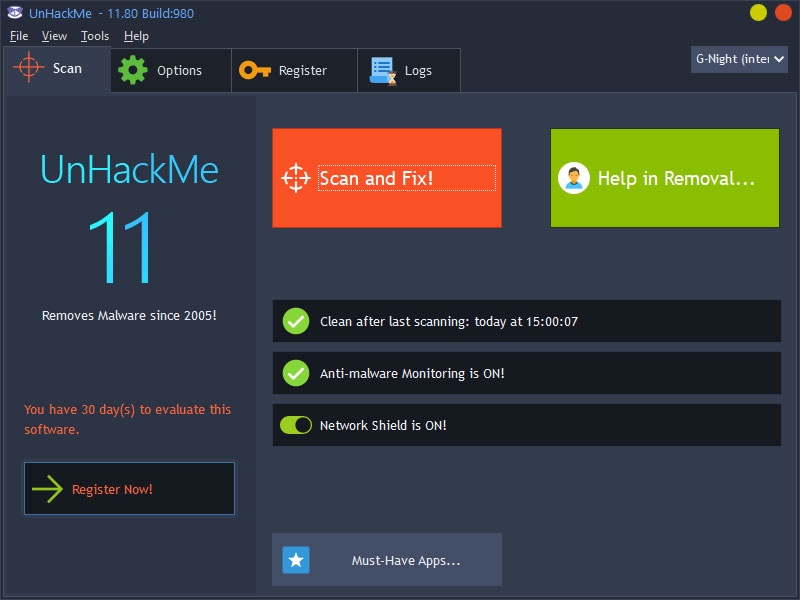Click Register Now! button

[130, 489]
